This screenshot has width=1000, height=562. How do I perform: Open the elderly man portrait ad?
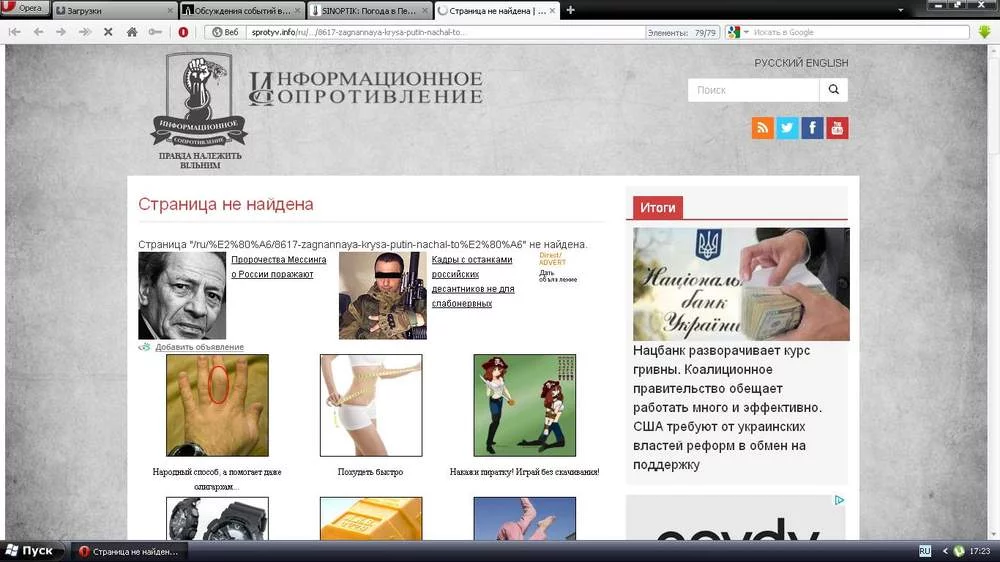(x=182, y=295)
